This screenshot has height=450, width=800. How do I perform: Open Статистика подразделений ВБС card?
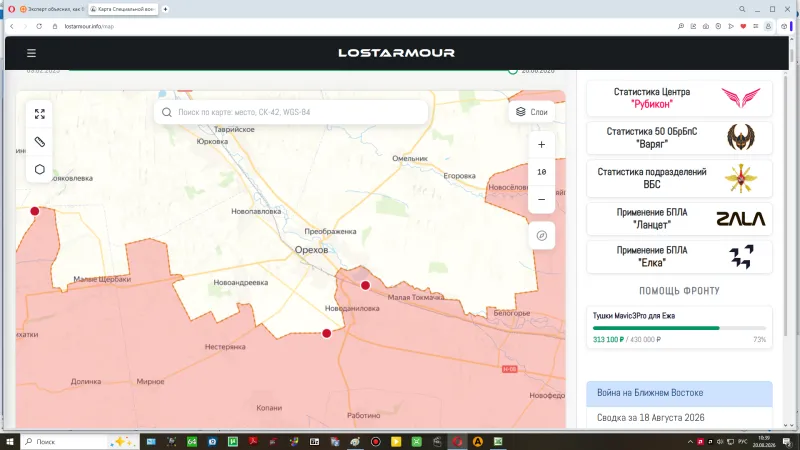point(679,178)
